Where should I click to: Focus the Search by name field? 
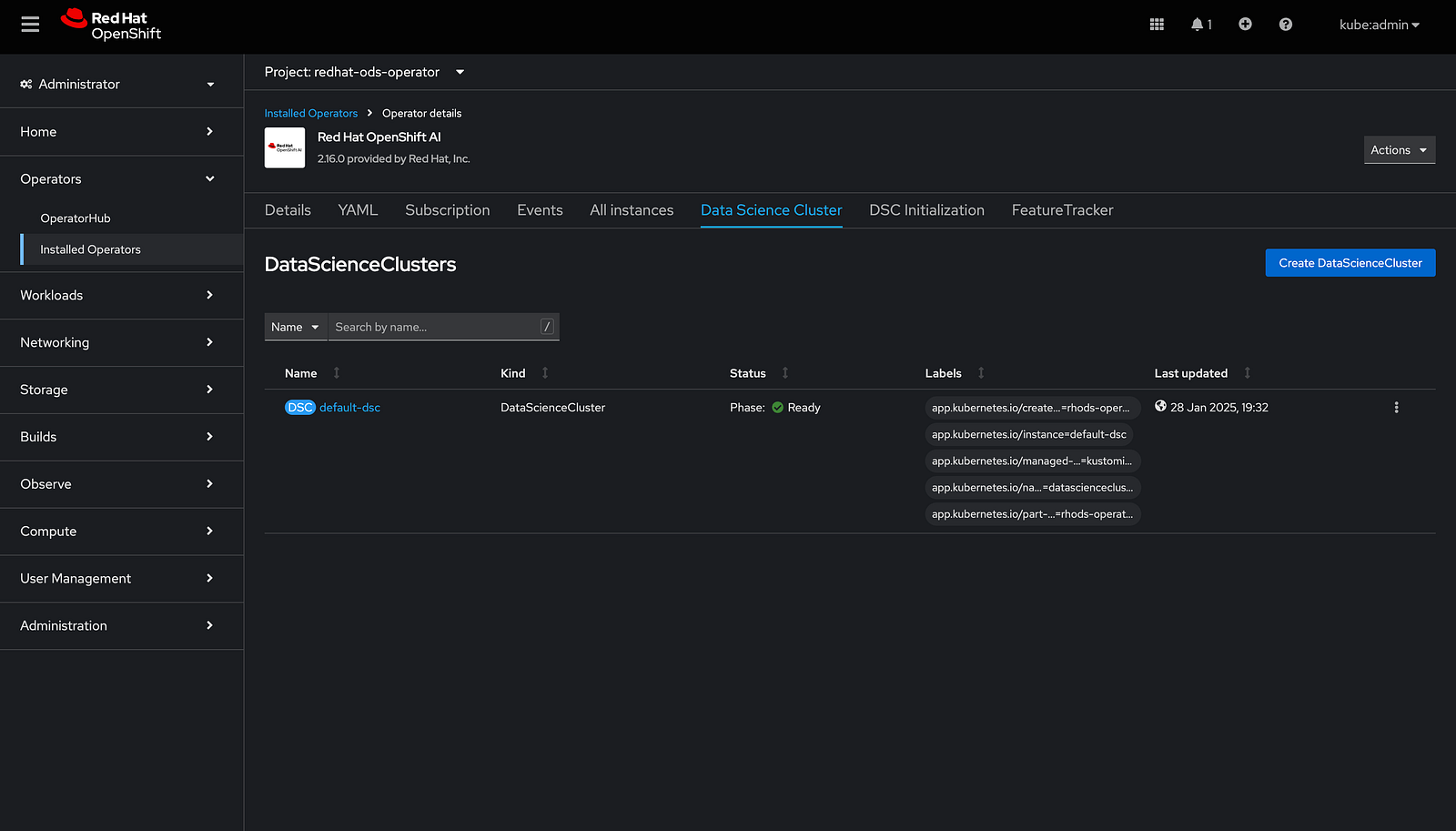(443, 327)
